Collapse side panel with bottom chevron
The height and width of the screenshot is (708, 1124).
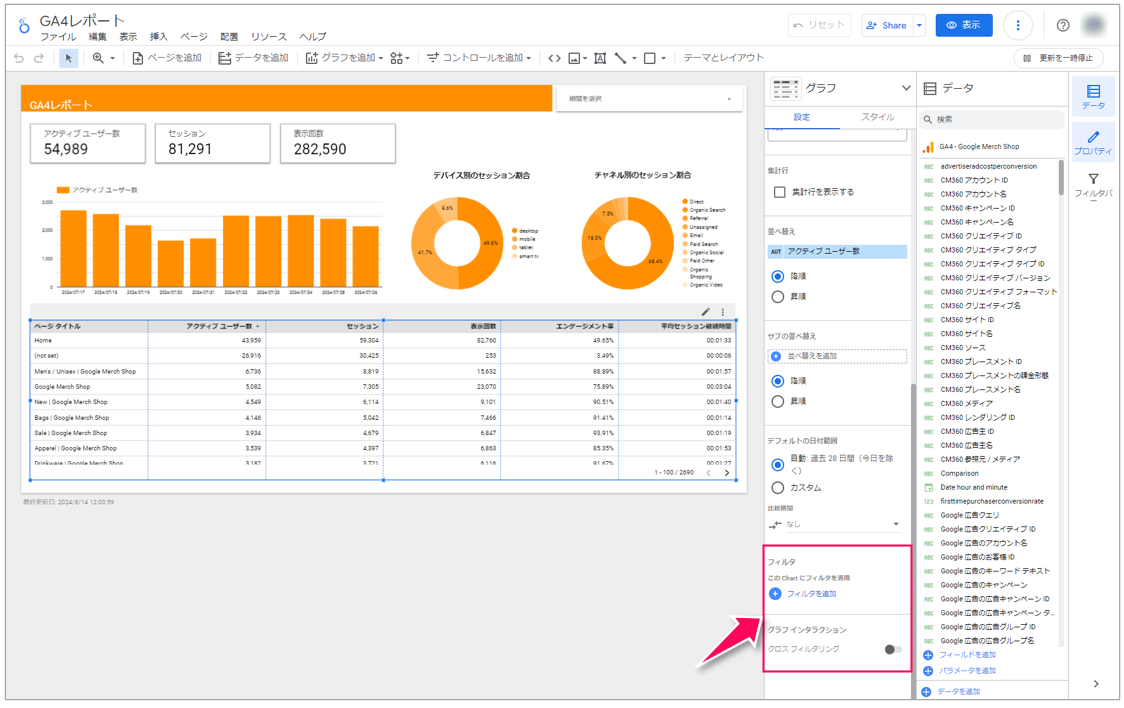1096,684
